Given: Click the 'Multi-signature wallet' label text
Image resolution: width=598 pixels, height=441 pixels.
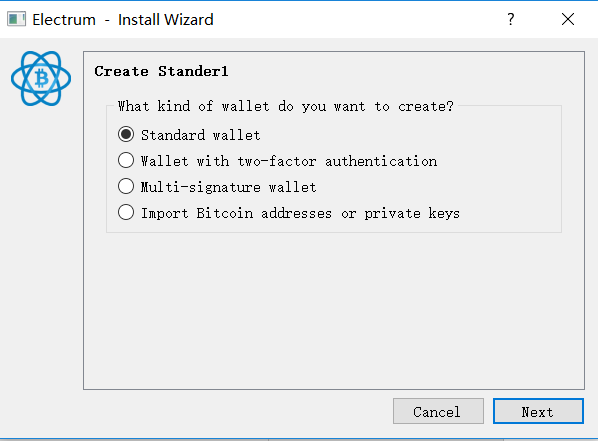Looking at the screenshot, I should coord(228,187).
